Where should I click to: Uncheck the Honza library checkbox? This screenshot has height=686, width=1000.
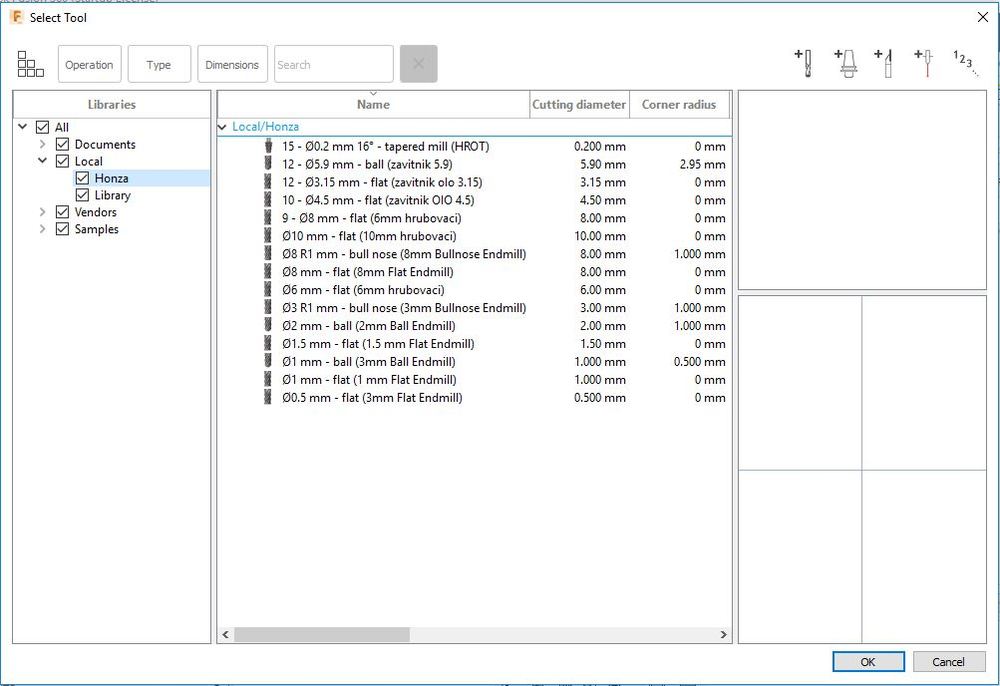pyautogui.click(x=83, y=178)
